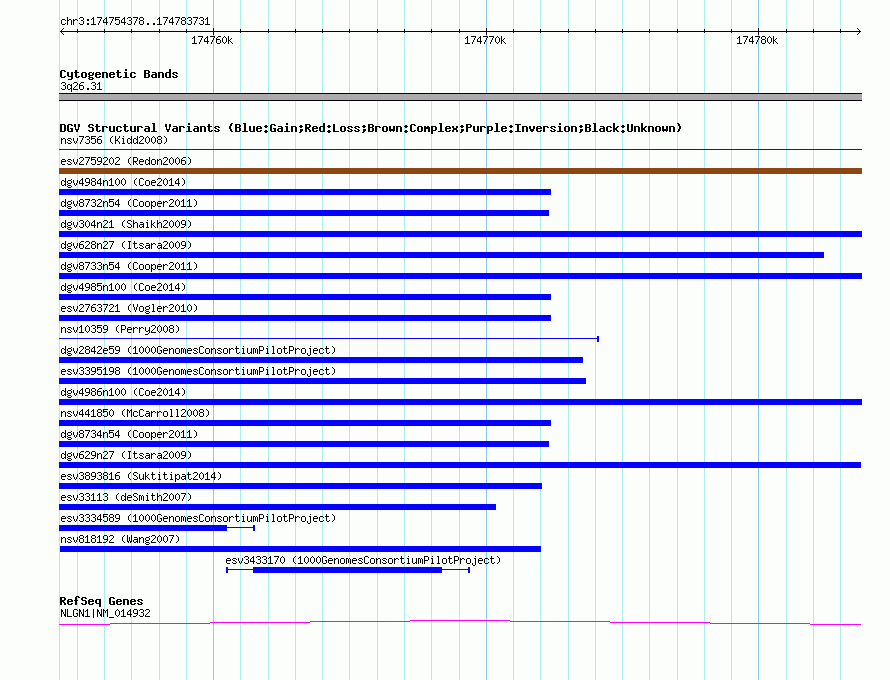Open variant nsv7356 (Kidd2008) label
This screenshot has width=890, height=680.
[114, 140]
